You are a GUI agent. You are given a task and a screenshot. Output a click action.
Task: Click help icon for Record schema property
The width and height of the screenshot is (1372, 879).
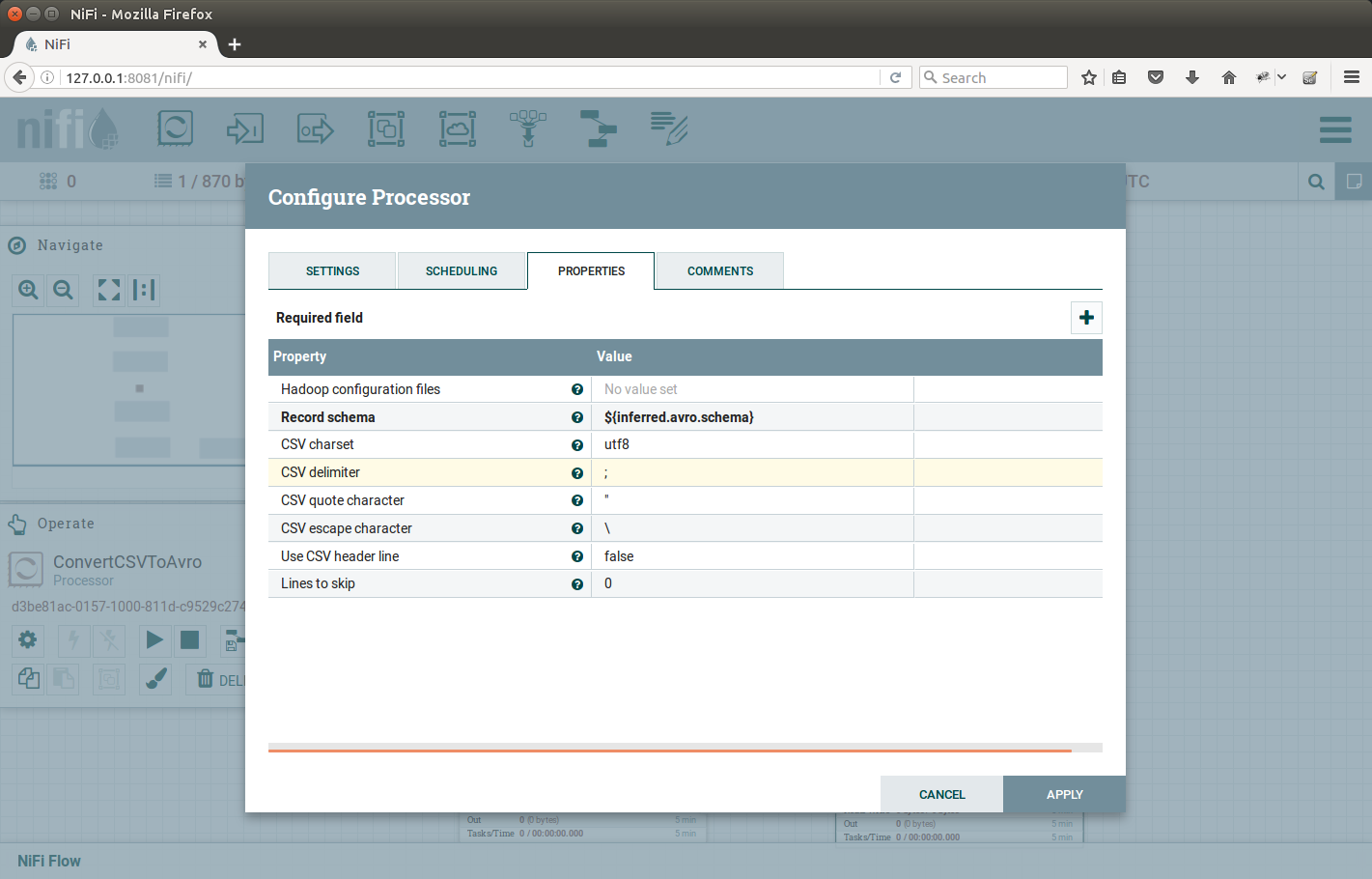577,417
